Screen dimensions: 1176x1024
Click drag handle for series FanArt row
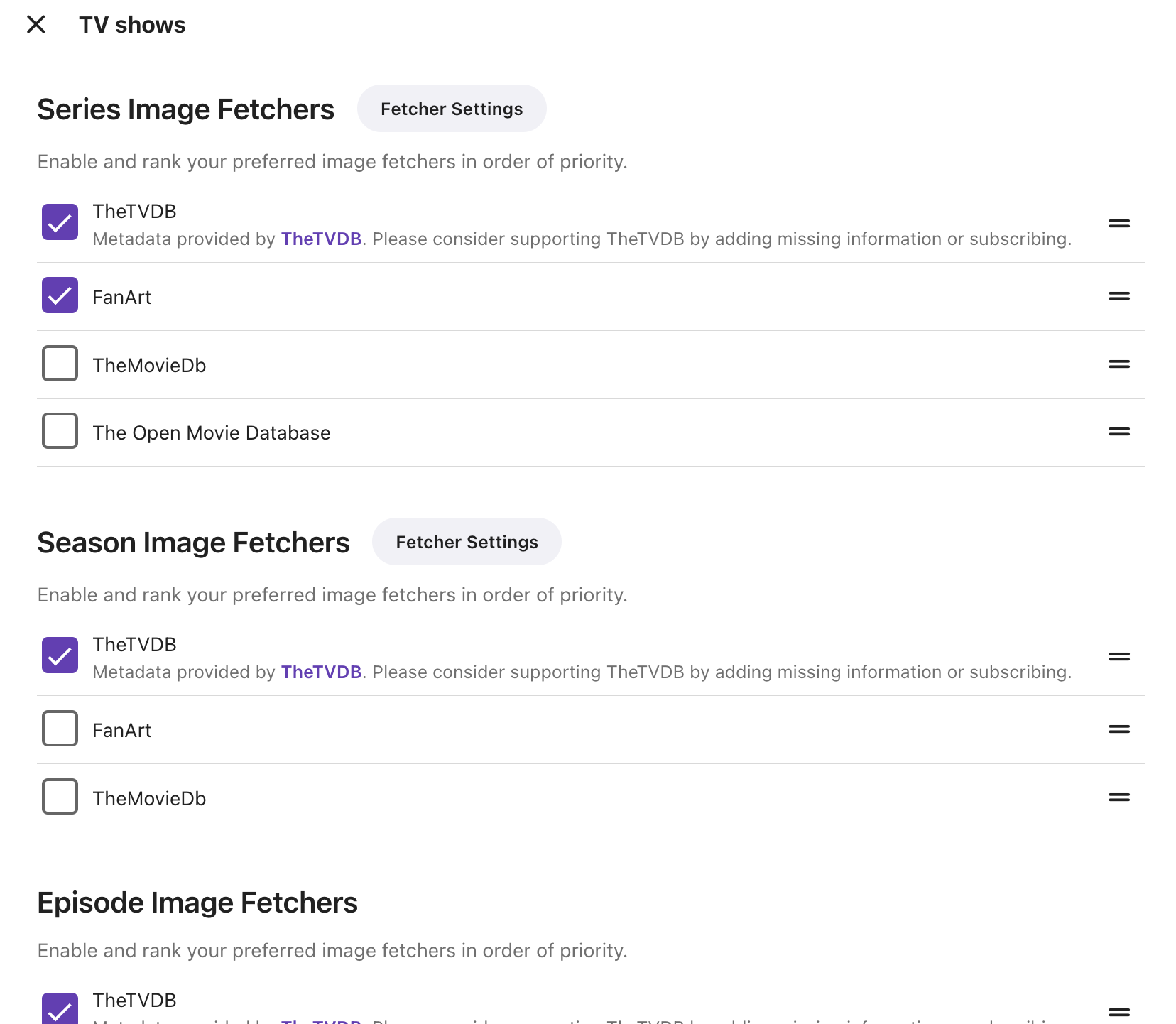[1118, 296]
